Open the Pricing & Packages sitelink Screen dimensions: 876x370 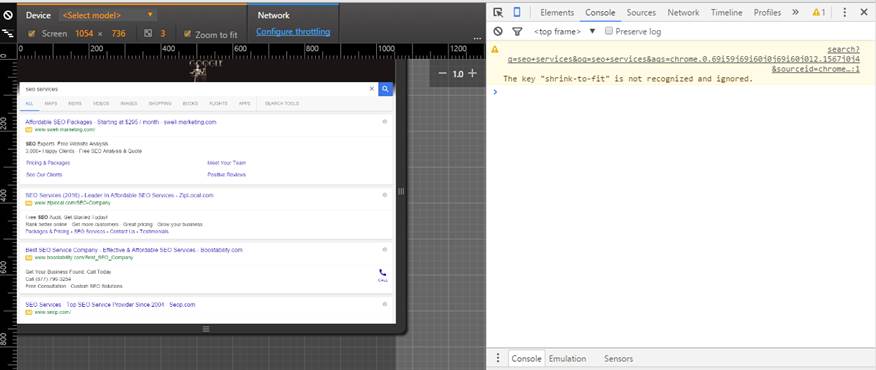point(48,163)
